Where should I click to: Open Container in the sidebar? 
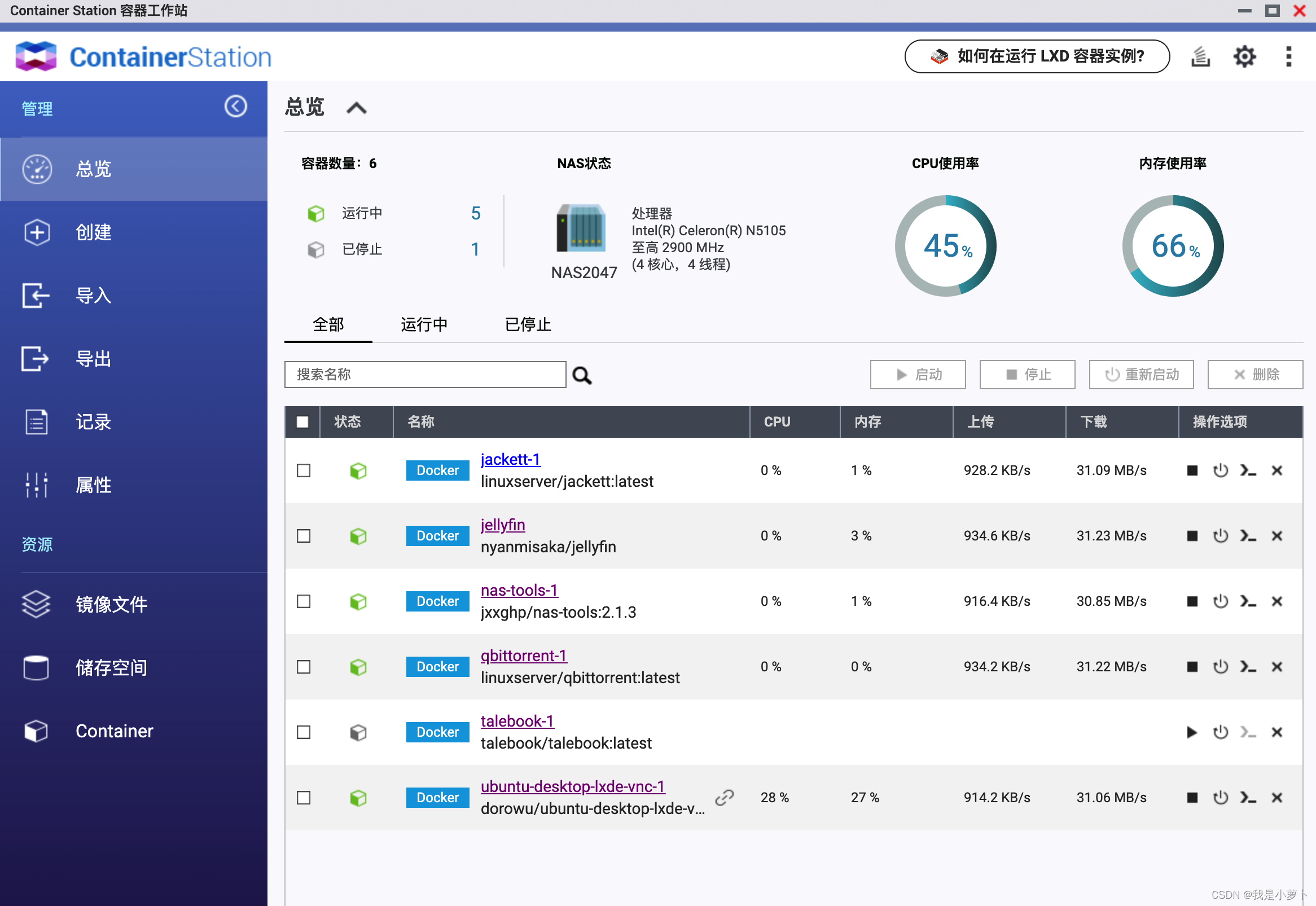[x=134, y=731]
